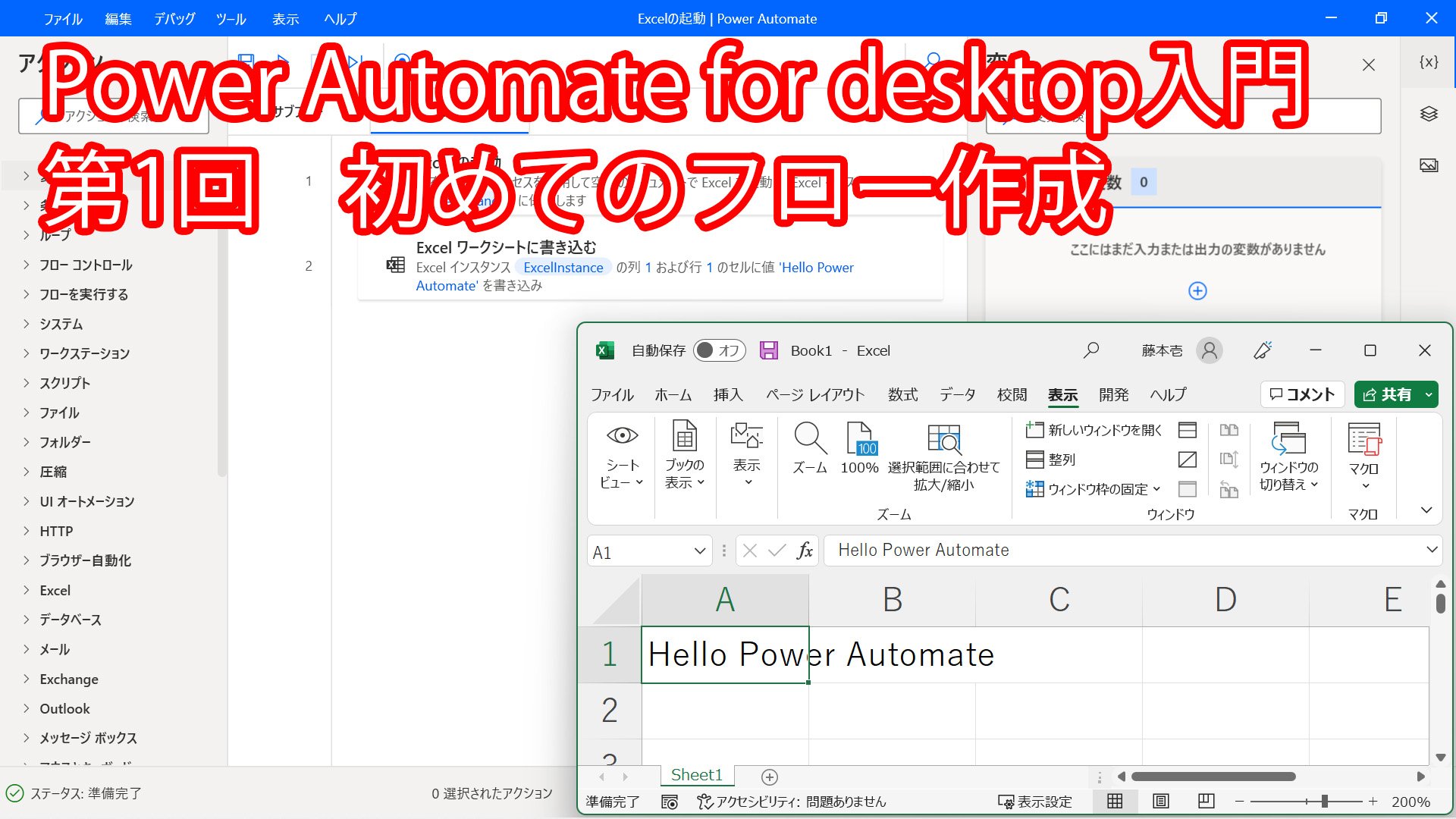Add a new input or output variable with plus icon
The height and width of the screenshot is (819, 1456).
[1197, 291]
